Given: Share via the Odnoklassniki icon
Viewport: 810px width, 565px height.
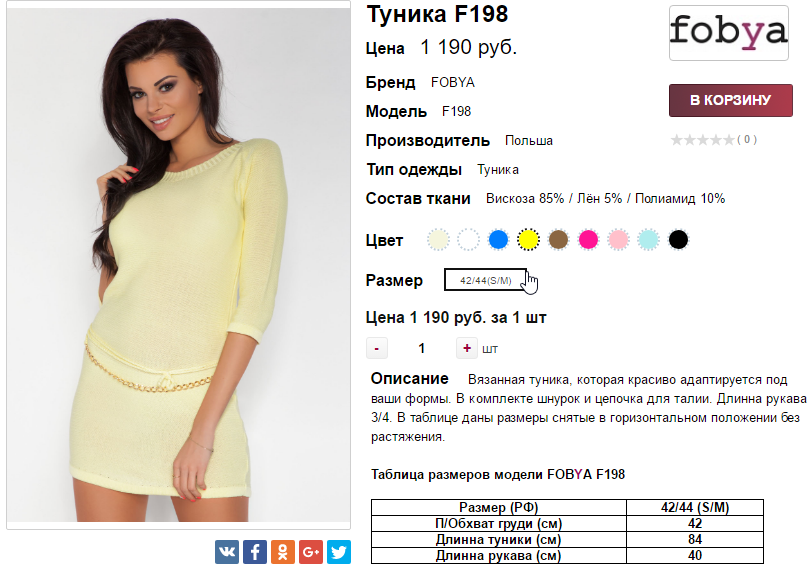Looking at the screenshot, I should tap(283, 552).
